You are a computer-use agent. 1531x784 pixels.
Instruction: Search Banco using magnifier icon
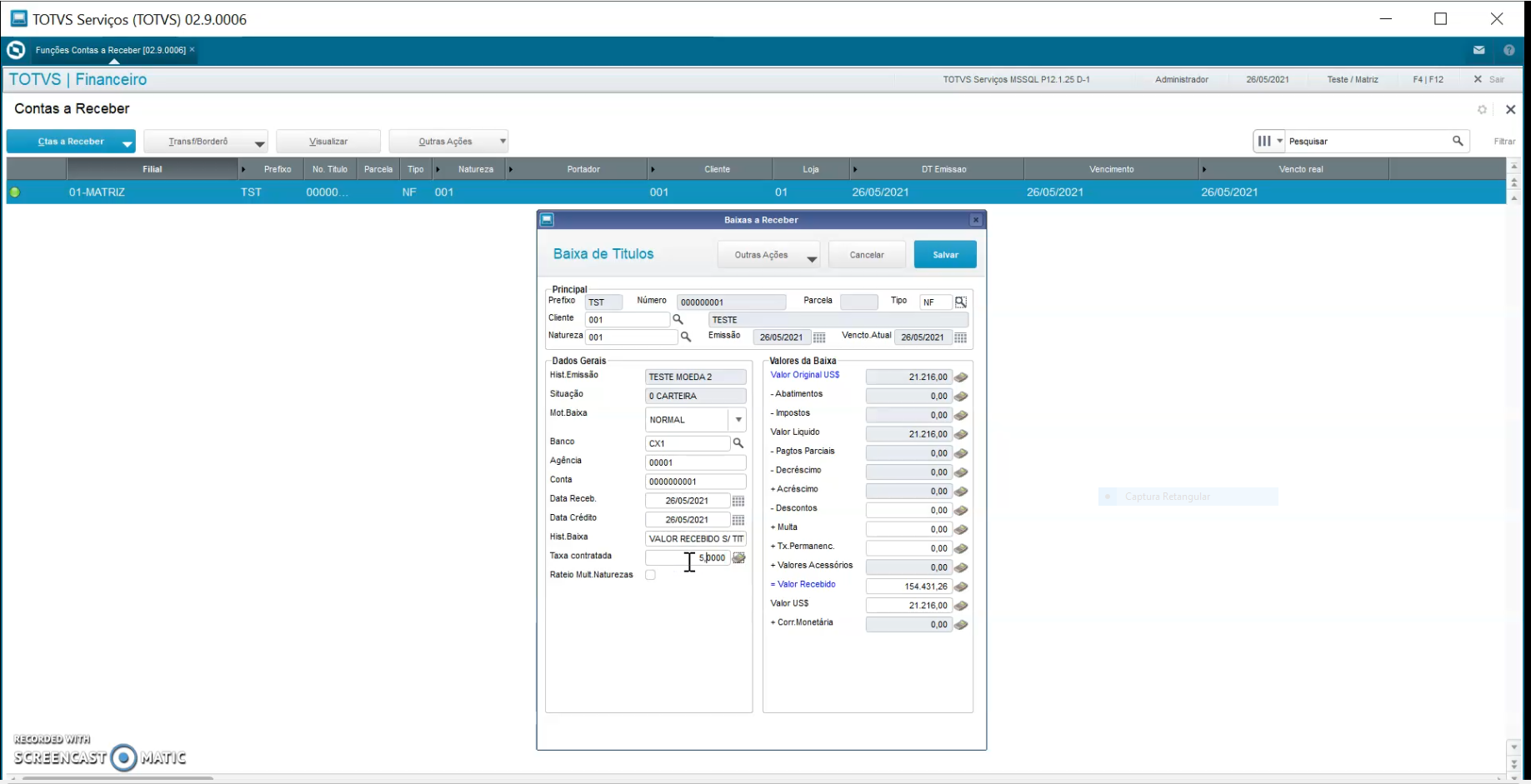[738, 443]
